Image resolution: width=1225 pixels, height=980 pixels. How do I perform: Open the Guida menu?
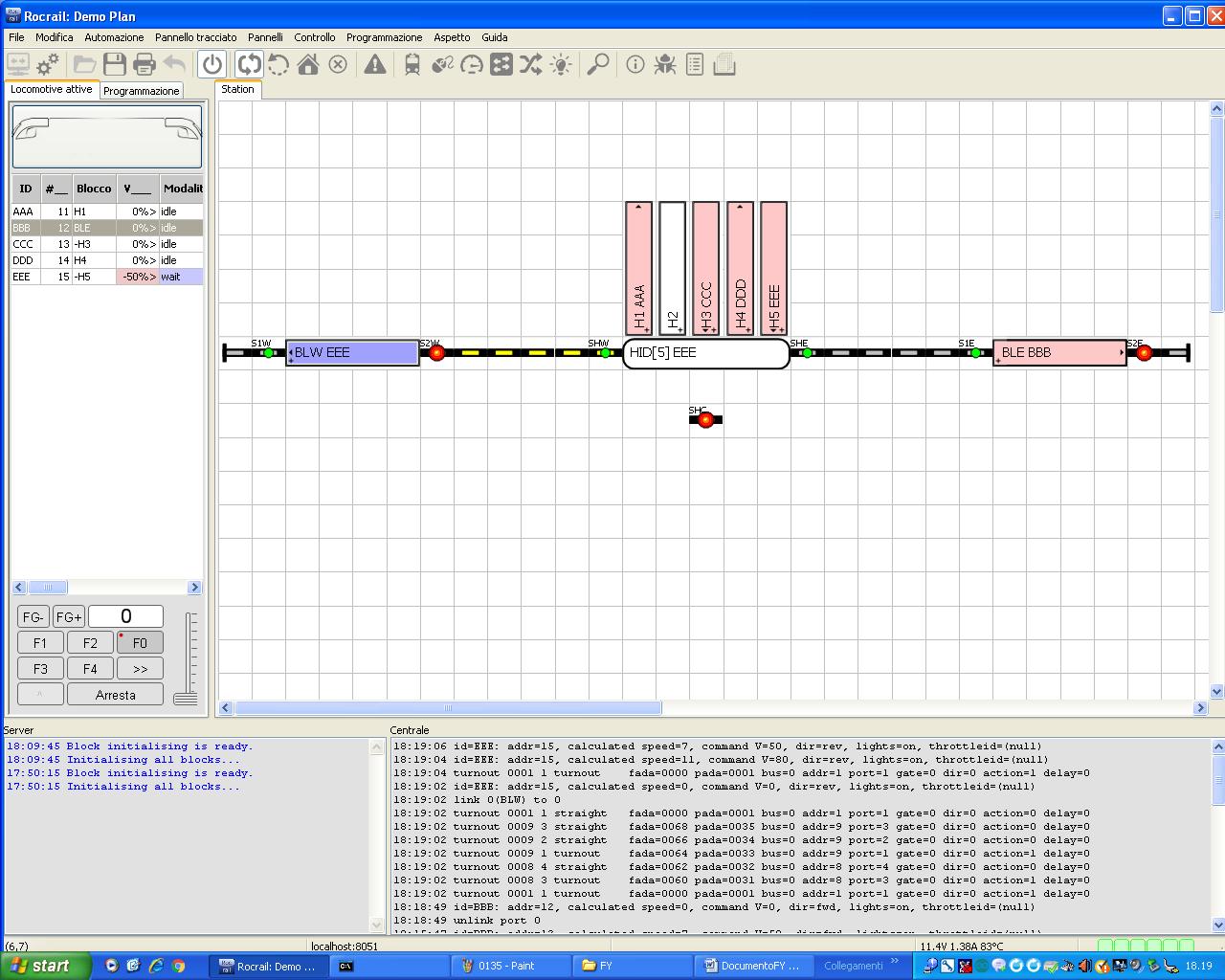(495, 37)
